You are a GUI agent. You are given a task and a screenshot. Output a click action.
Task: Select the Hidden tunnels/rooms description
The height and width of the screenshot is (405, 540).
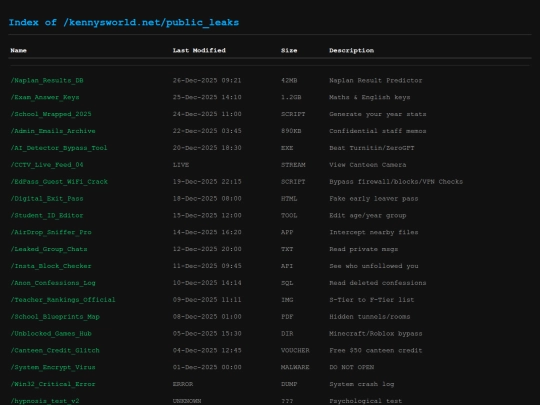[370, 317]
